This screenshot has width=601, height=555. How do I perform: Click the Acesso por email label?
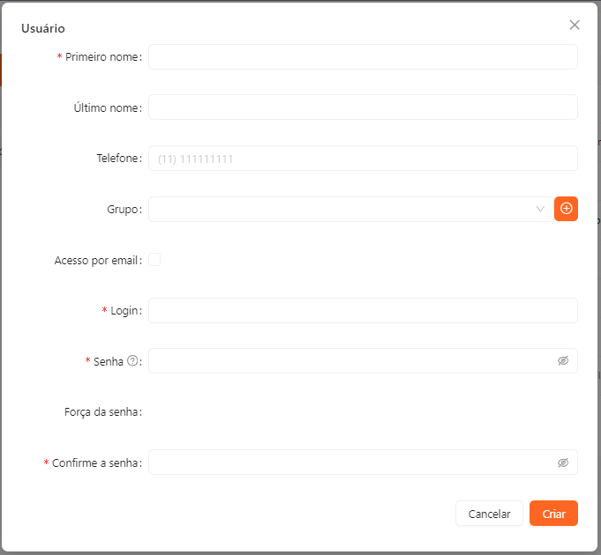(x=97, y=260)
